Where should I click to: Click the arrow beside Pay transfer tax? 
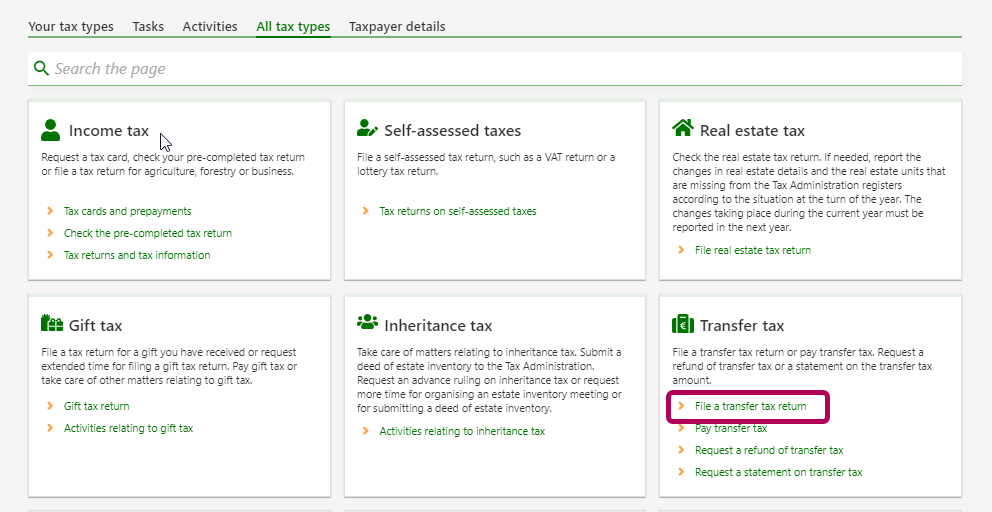[681, 428]
